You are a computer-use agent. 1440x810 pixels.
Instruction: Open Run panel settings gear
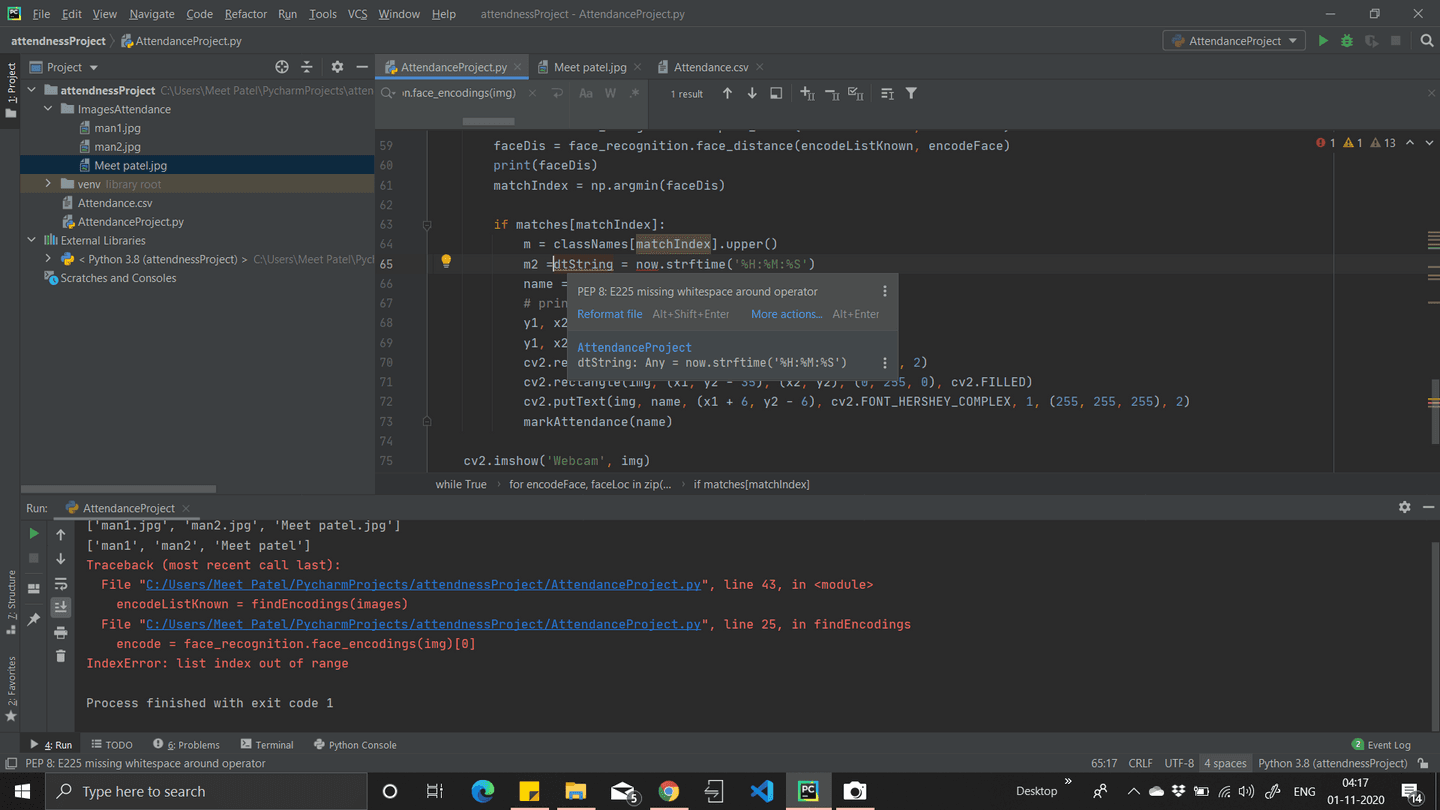(1404, 507)
